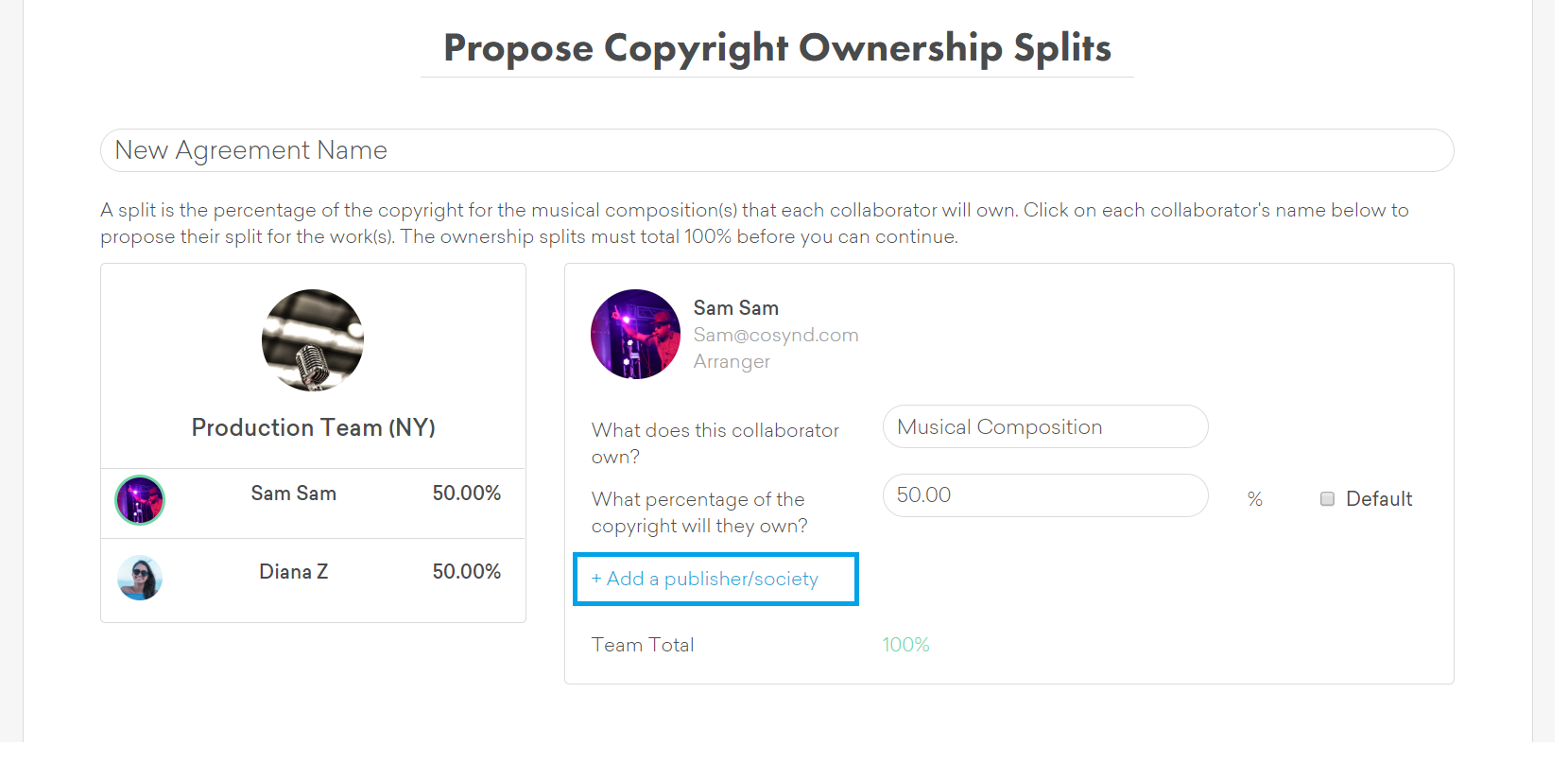Open the Musical Composition dropdown
Image resolution: width=1568 pixels, height=780 pixels.
(x=1044, y=427)
